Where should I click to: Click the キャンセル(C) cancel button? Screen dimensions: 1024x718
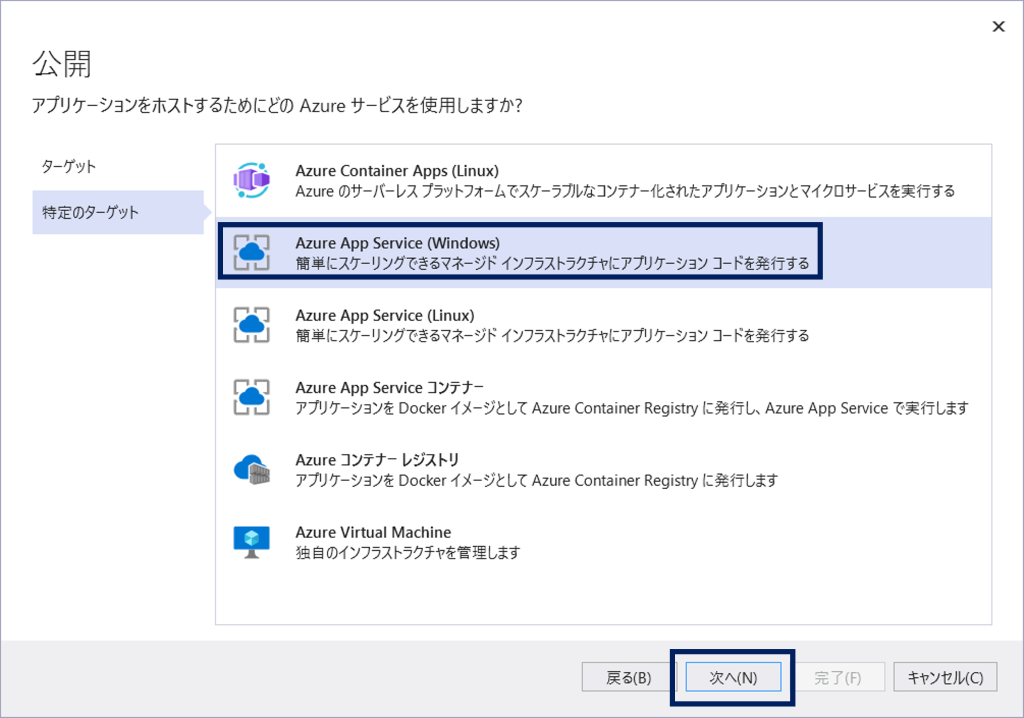tap(945, 677)
